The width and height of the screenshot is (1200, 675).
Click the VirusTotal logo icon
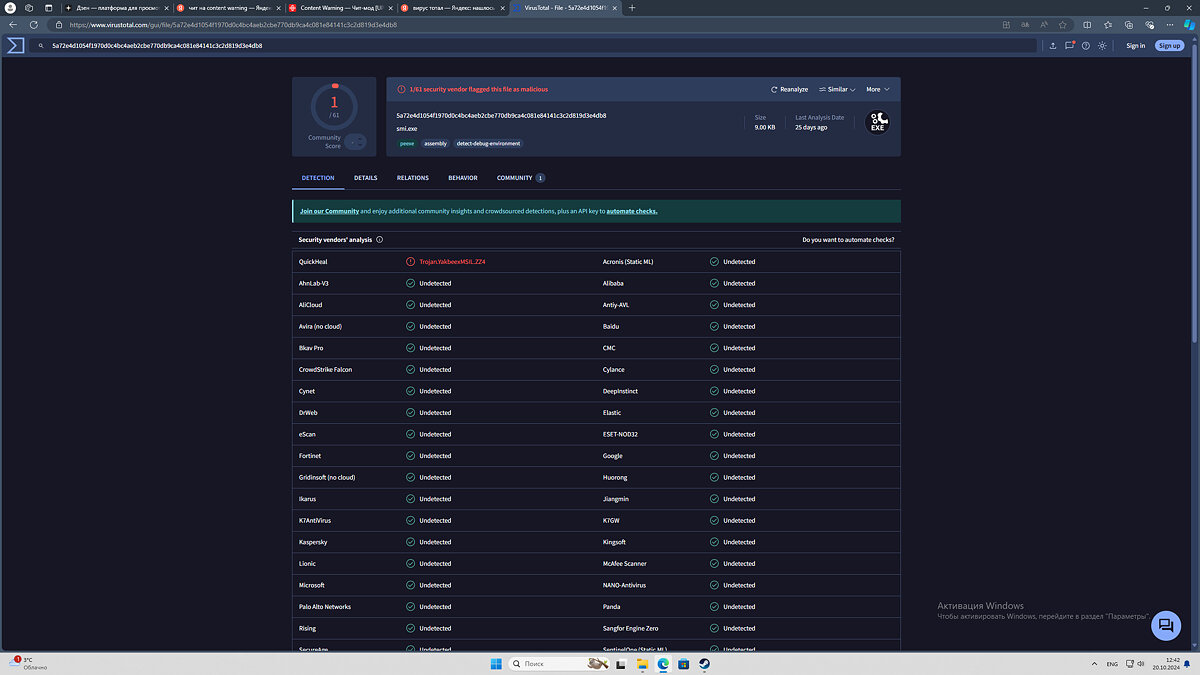tap(15, 45)
